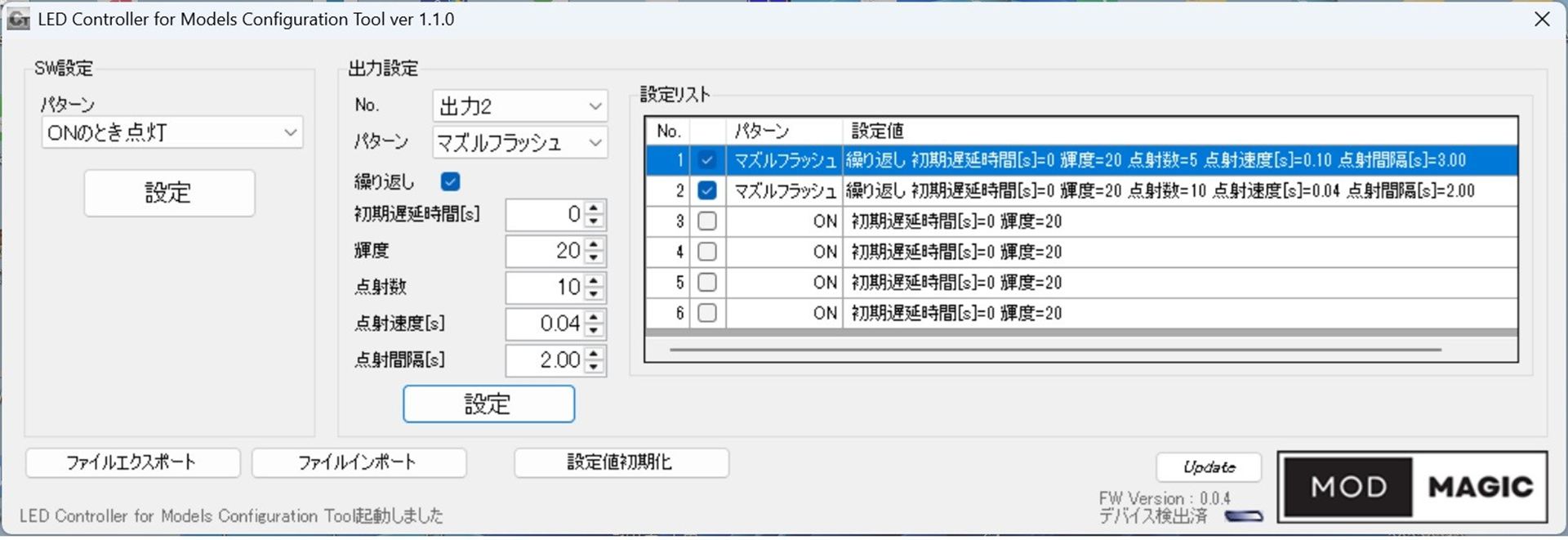Viewport: 1568px width, 540px height.
Task: Click the MOD MAGIC logo
Action: point(1412,487)
